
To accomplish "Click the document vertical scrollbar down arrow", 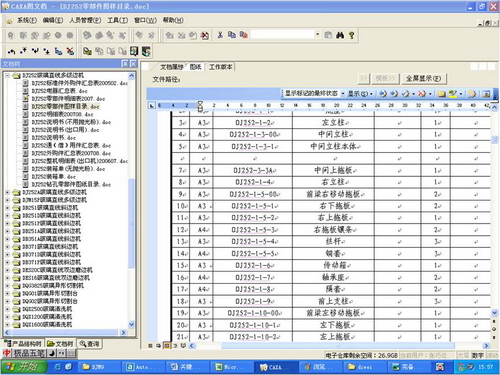I will 494,313.
